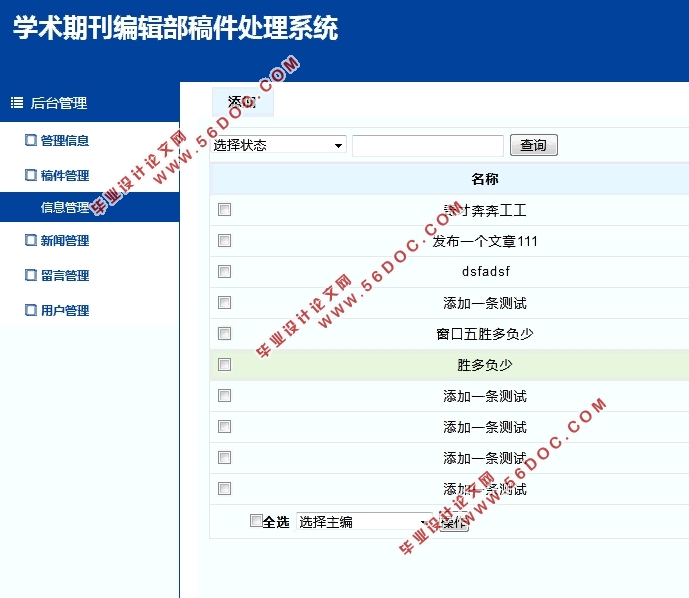Image resolution: width=689 pixels, height=598 pixels.
Task: Open the 新闻管理 sidebar menu
Action: [65, 240]
